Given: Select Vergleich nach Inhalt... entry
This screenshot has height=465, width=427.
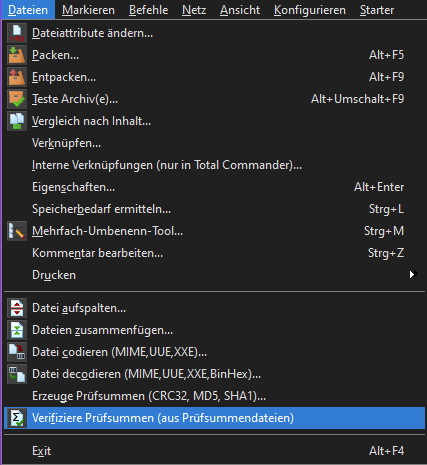Looking at the screenshot, I should point(214,121).
